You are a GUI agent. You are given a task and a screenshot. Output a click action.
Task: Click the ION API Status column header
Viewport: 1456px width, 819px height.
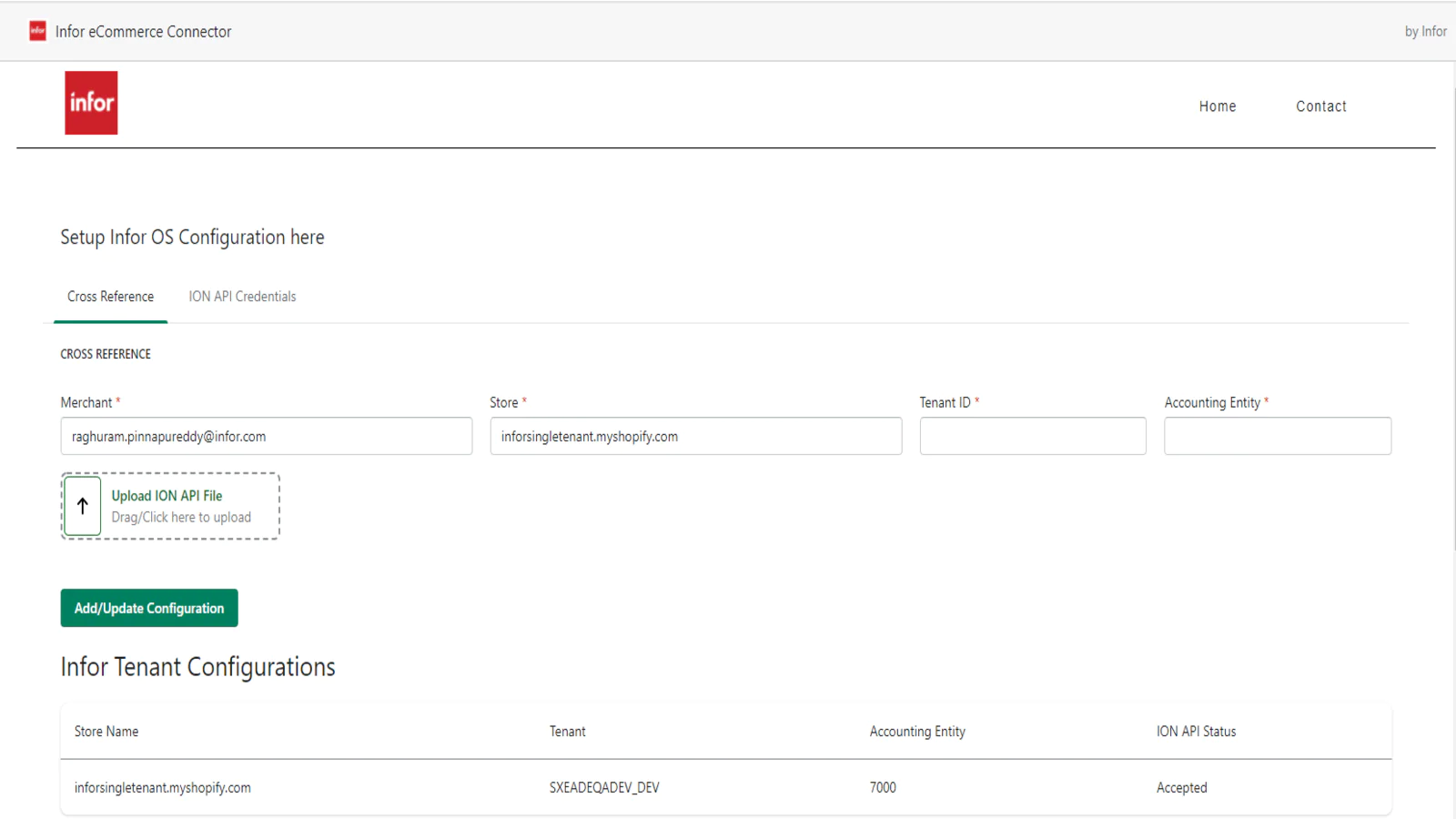tap(1197, 732)
